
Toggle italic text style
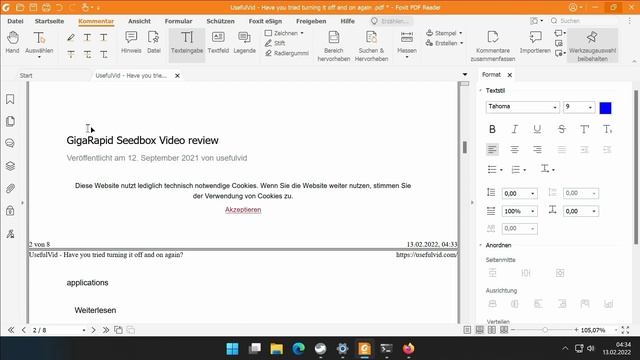[x=515, y=129]
